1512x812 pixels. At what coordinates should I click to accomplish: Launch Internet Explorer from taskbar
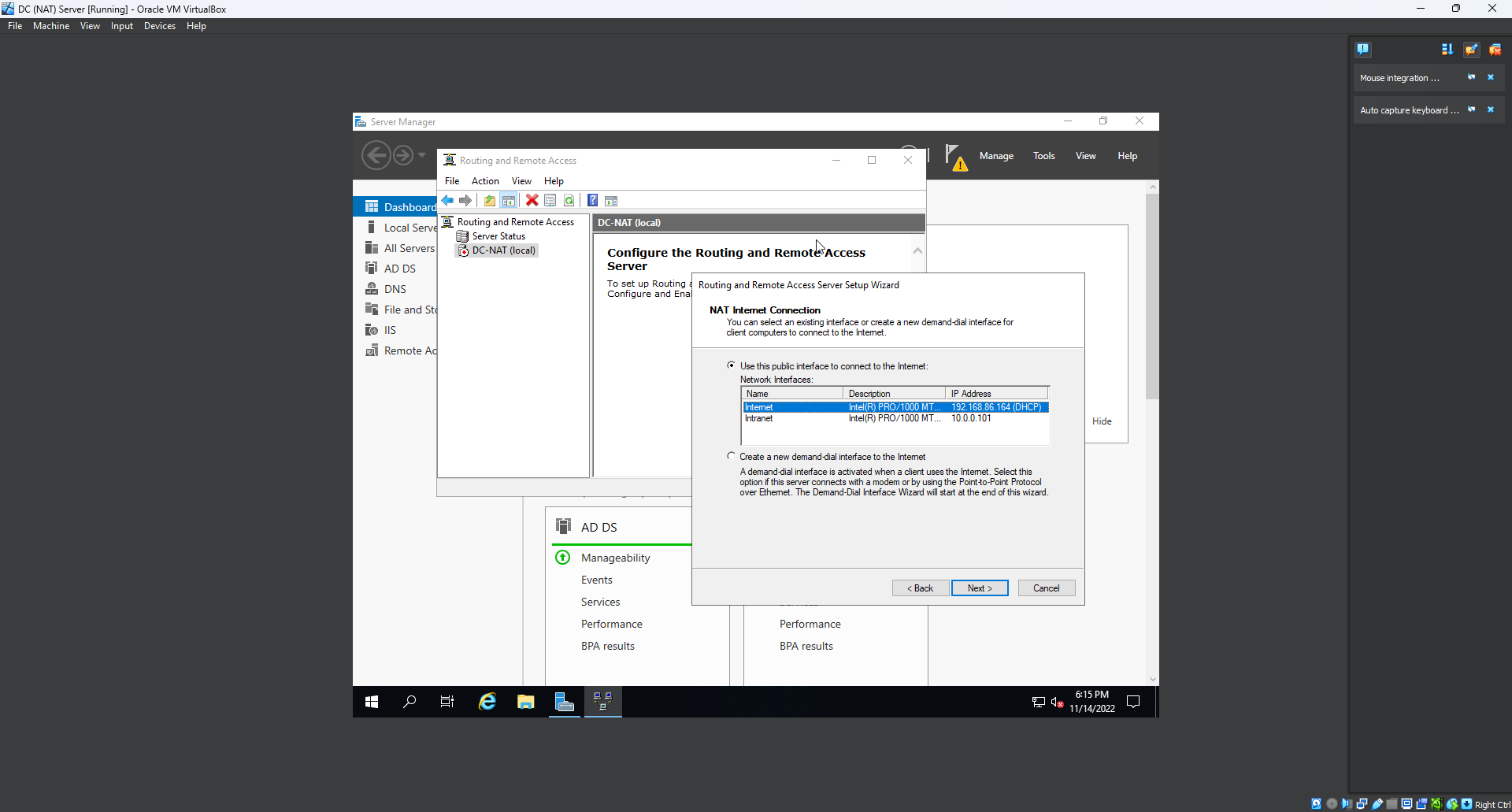pos(487,702)
